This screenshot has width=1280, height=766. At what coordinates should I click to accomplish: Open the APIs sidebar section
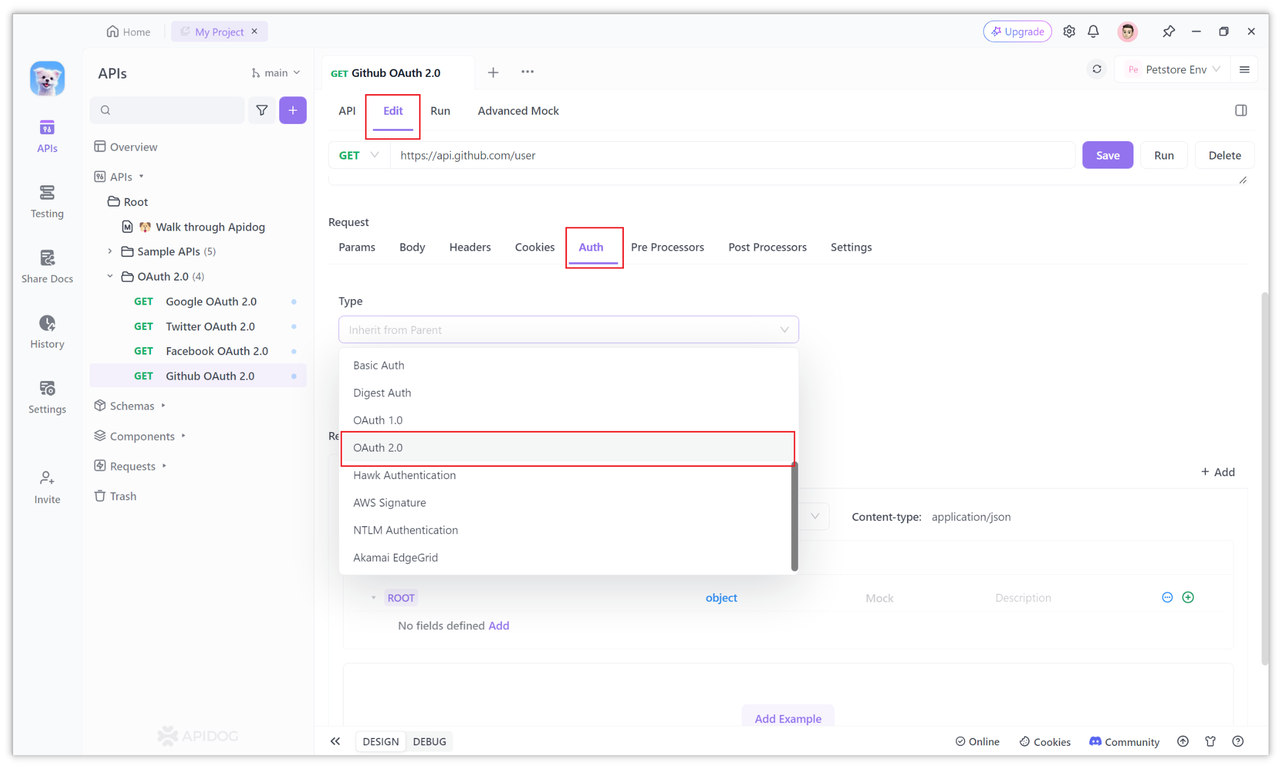[x=47, y=137]
